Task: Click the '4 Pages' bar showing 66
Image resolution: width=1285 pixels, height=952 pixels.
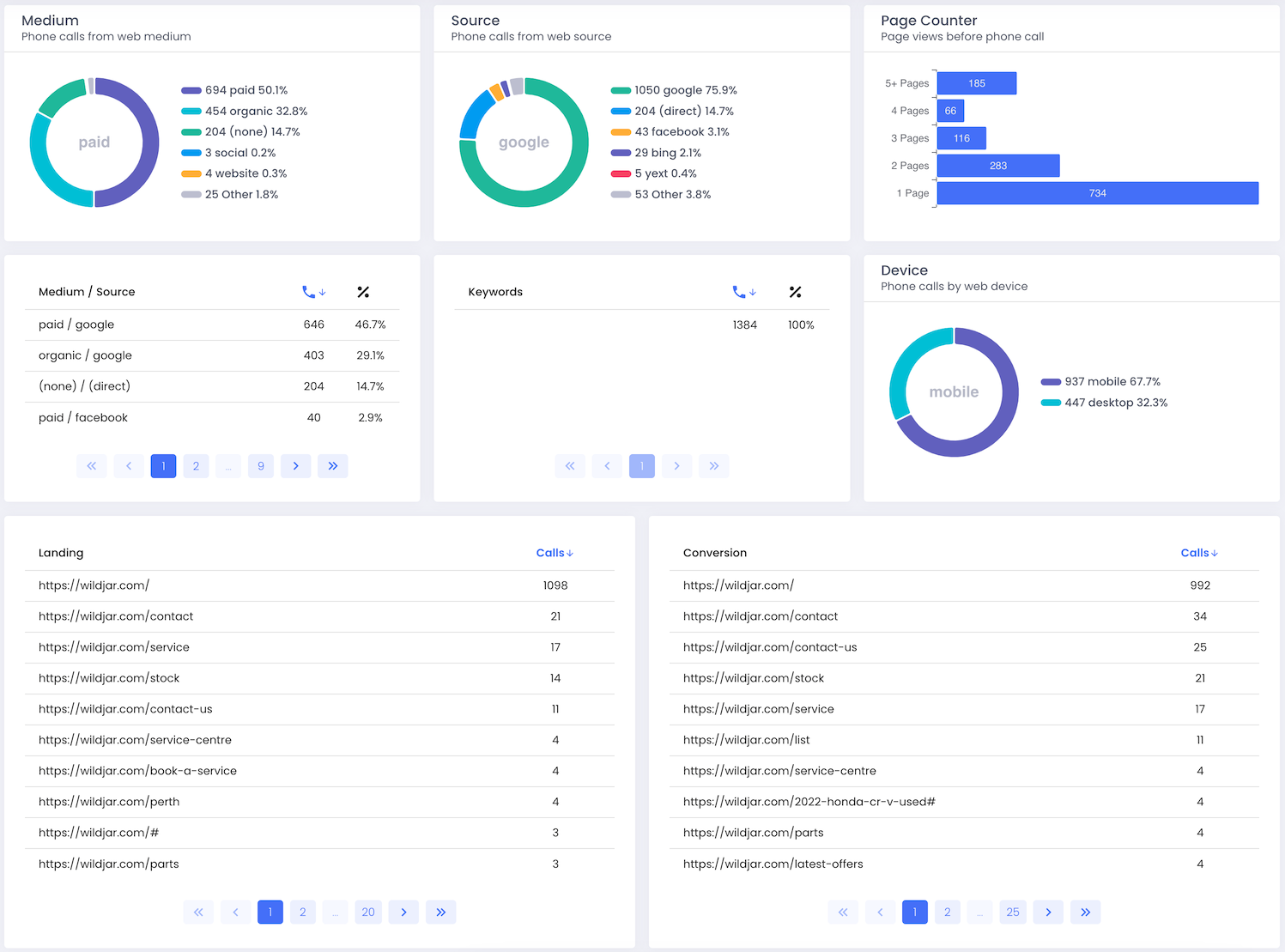Action: click(950, 111)
